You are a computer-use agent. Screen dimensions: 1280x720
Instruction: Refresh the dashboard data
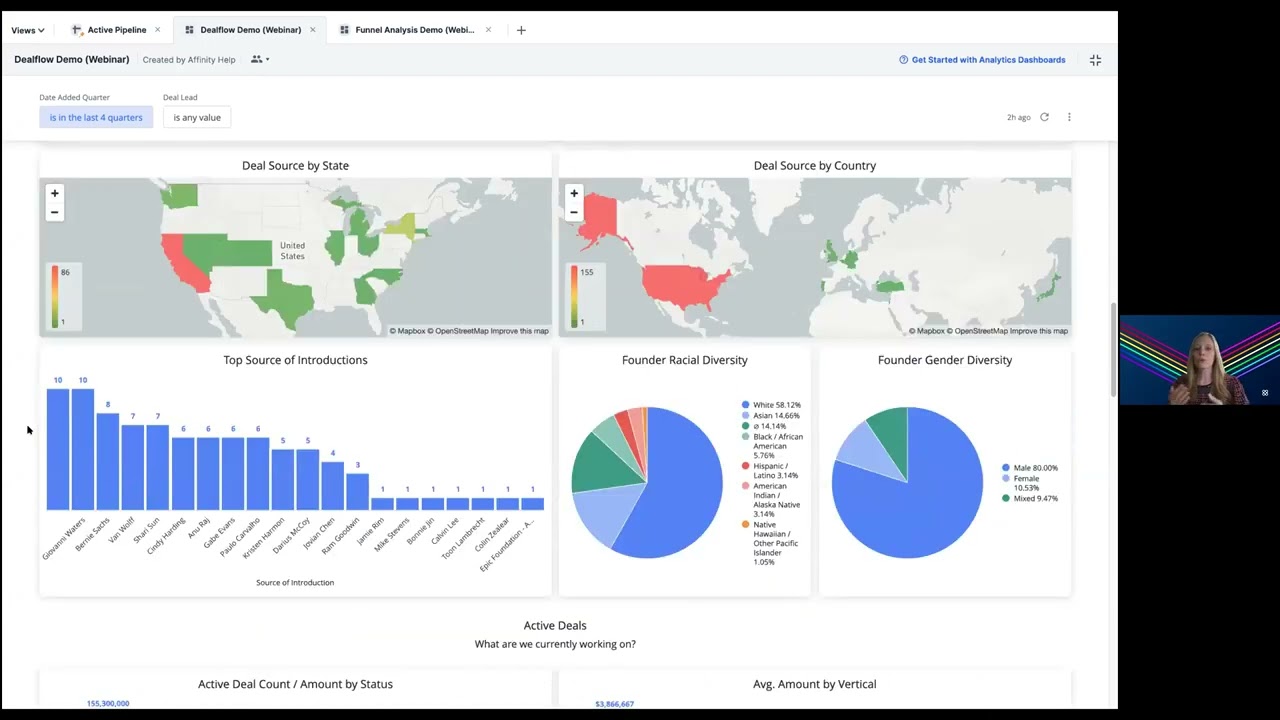pos(1044,117)
